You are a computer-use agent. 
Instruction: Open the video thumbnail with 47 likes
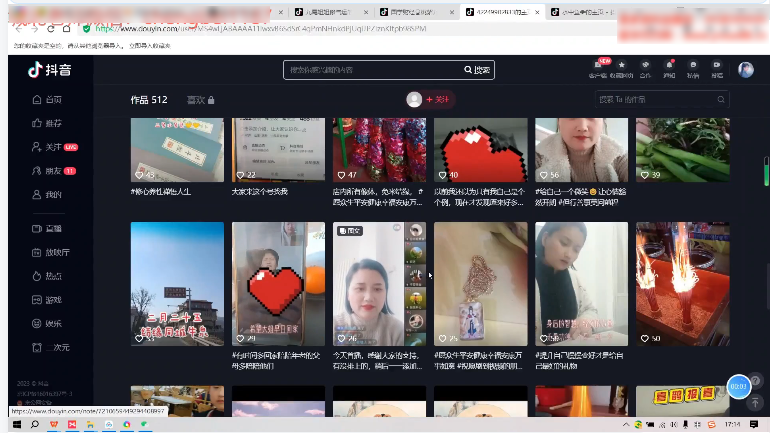point(380,150)
